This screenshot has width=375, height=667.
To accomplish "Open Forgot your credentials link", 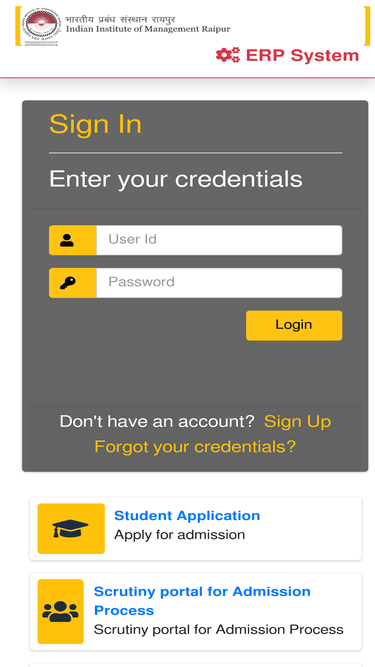I will (195, 447).
